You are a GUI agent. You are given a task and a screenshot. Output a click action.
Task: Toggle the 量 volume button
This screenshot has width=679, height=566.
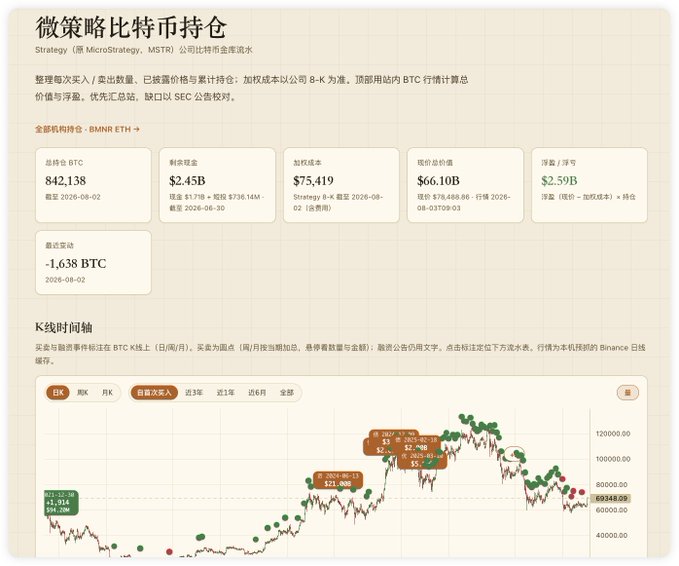coord(627,393)
